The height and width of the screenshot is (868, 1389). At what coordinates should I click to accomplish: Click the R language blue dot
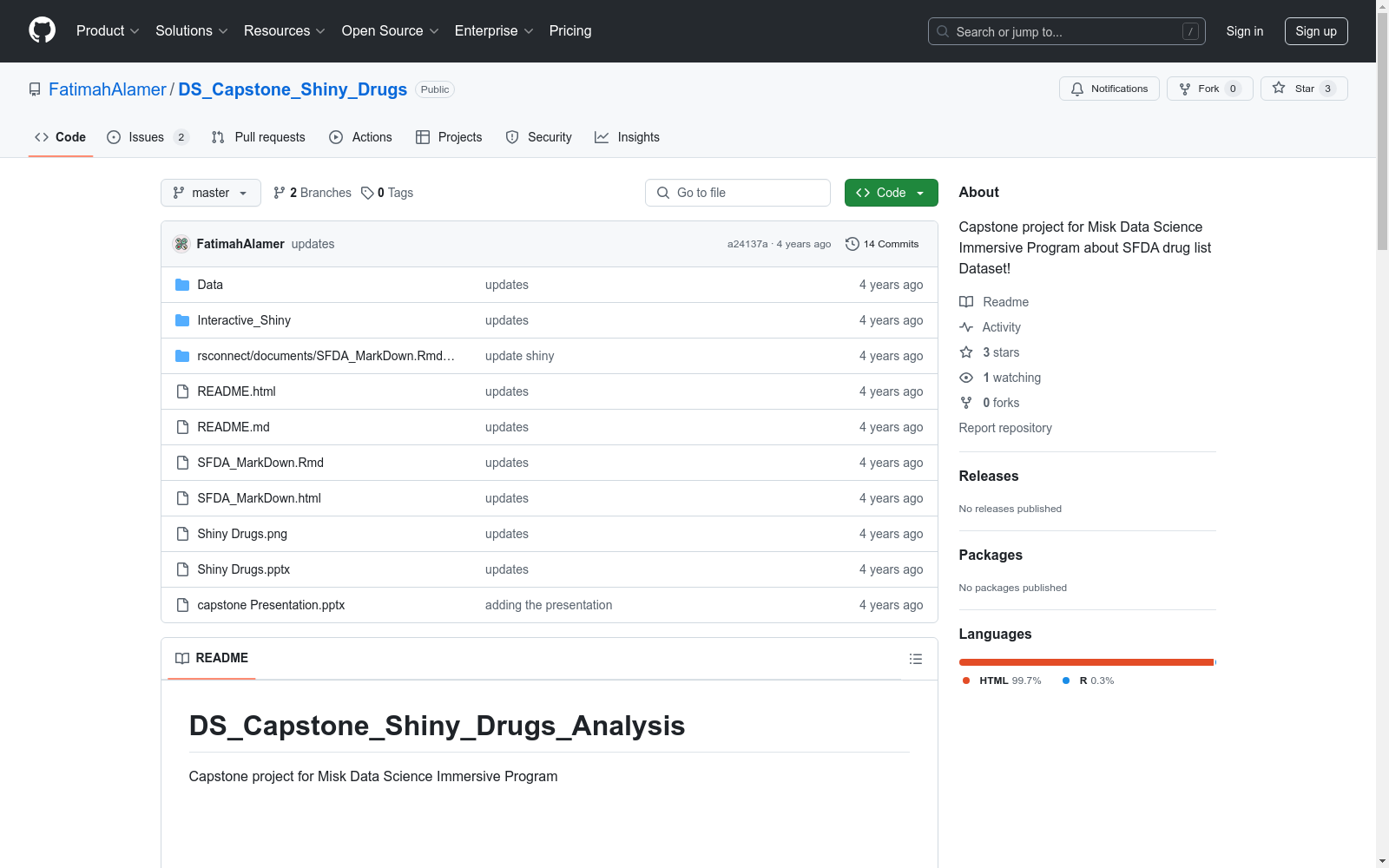(x=1066, y=681)
